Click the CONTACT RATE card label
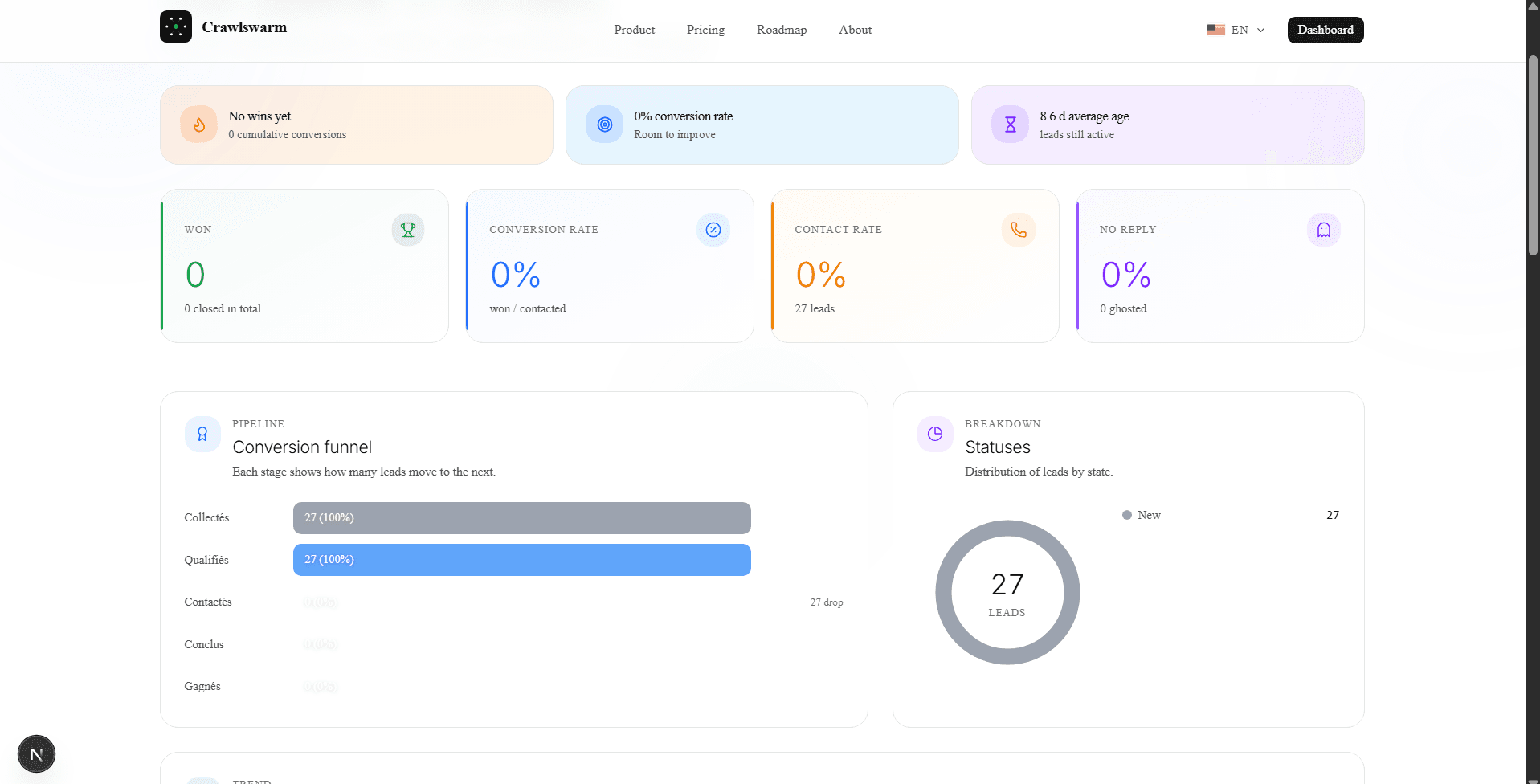Screen dimensions: 1540x784 838,229
